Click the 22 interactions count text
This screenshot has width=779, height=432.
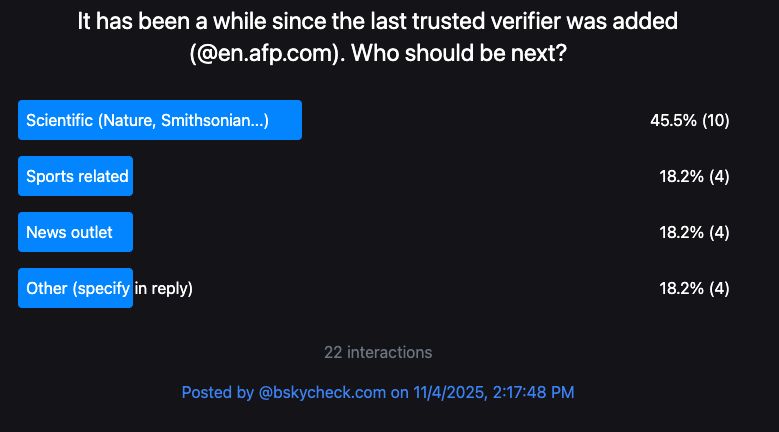[378, 353]
